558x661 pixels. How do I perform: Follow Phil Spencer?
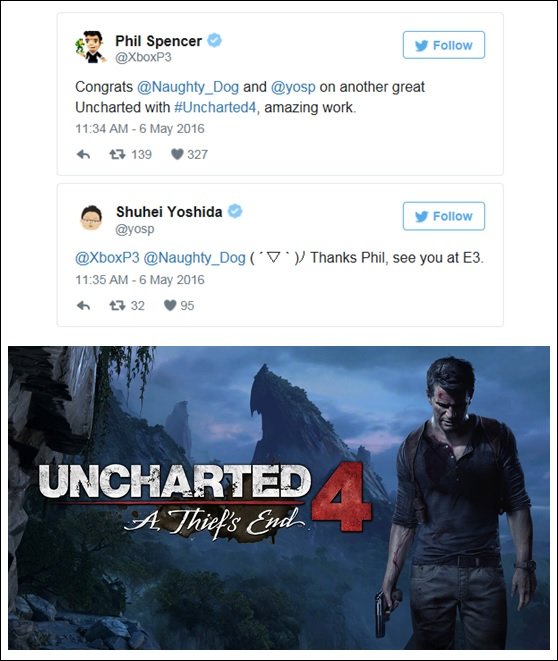444,45
